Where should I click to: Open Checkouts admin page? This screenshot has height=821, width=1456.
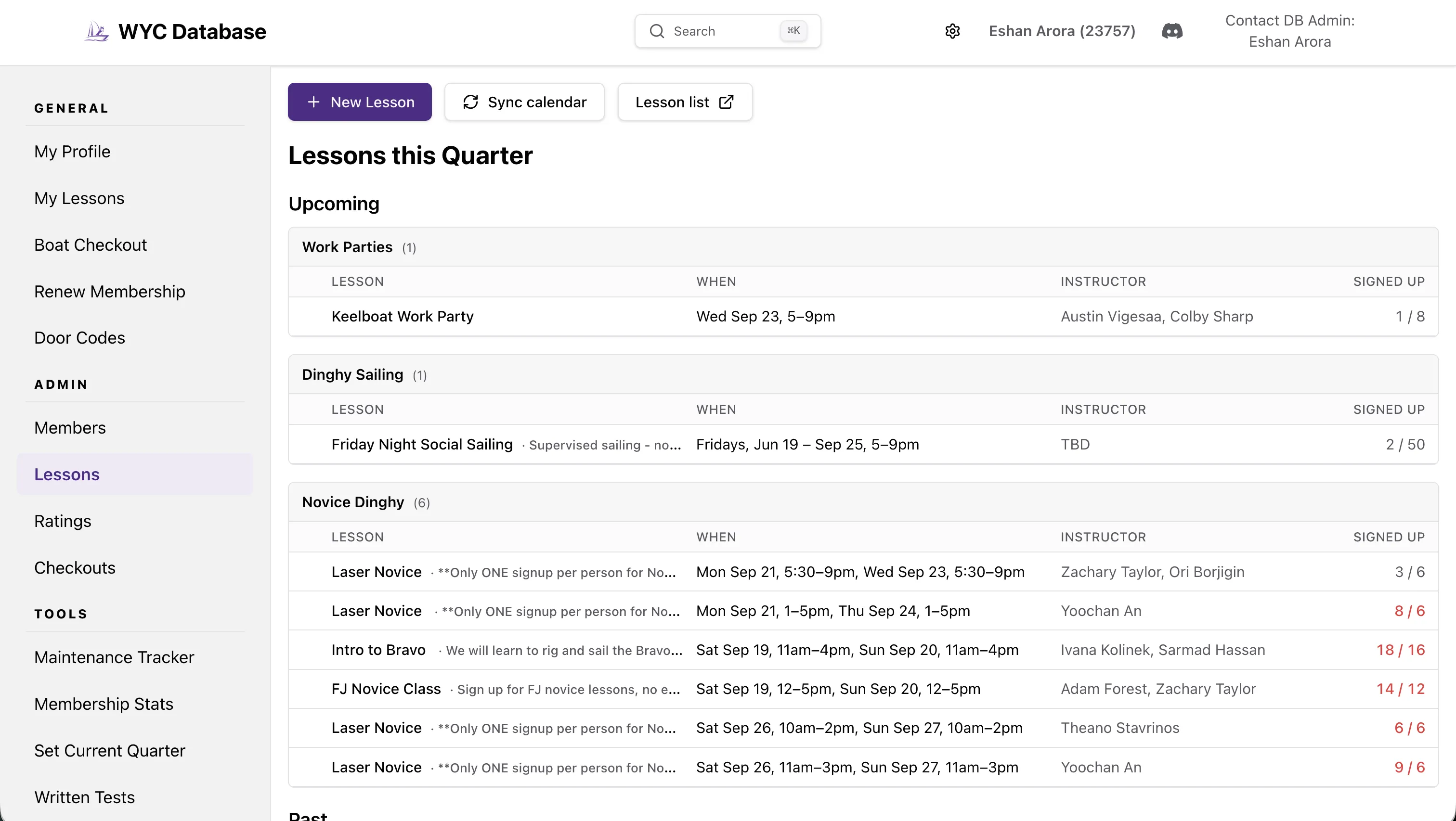[x=75, y=568]
